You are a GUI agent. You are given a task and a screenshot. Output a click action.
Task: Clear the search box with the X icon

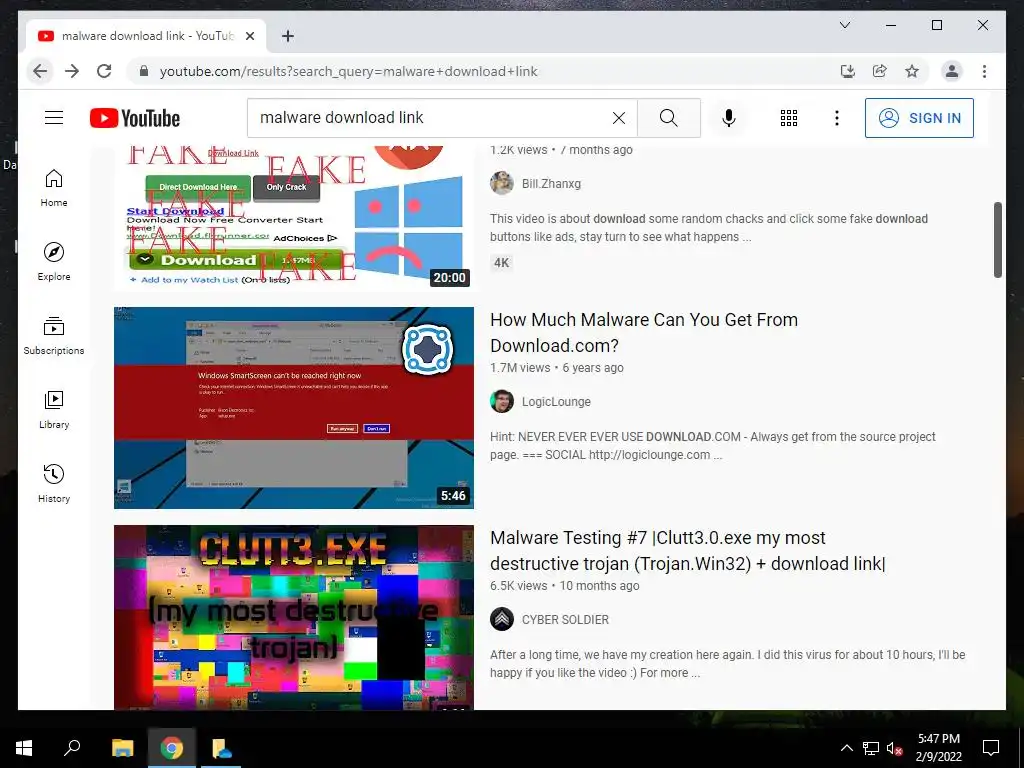618,118
